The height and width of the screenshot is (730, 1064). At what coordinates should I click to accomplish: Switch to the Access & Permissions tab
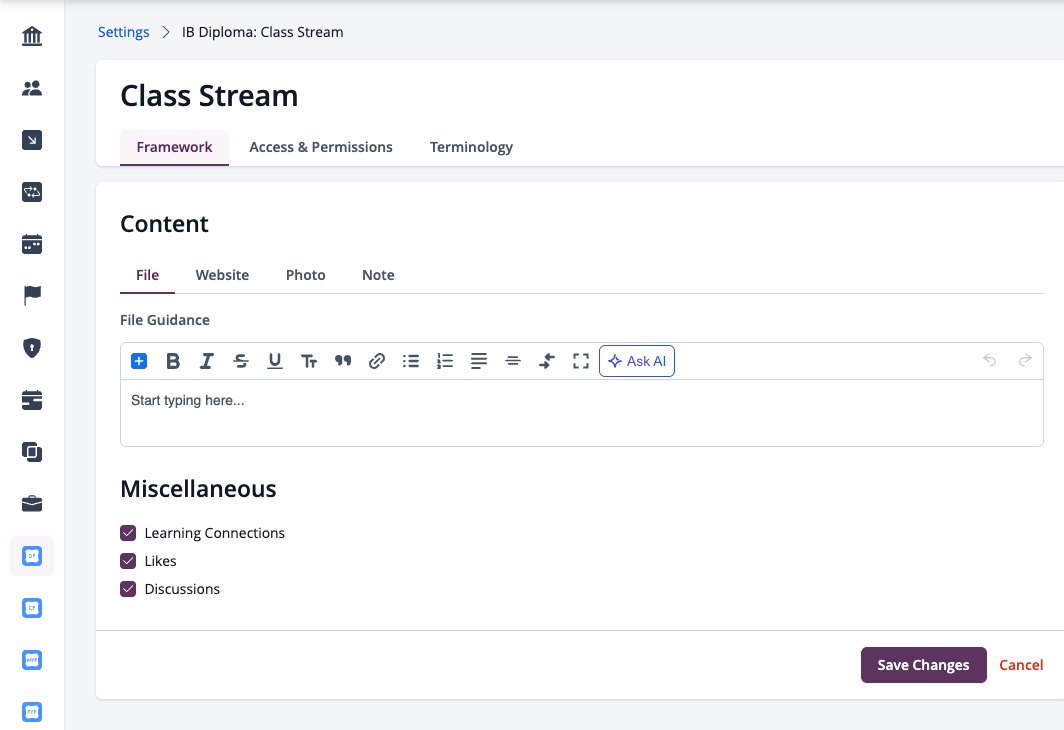[x=320, y=147]
